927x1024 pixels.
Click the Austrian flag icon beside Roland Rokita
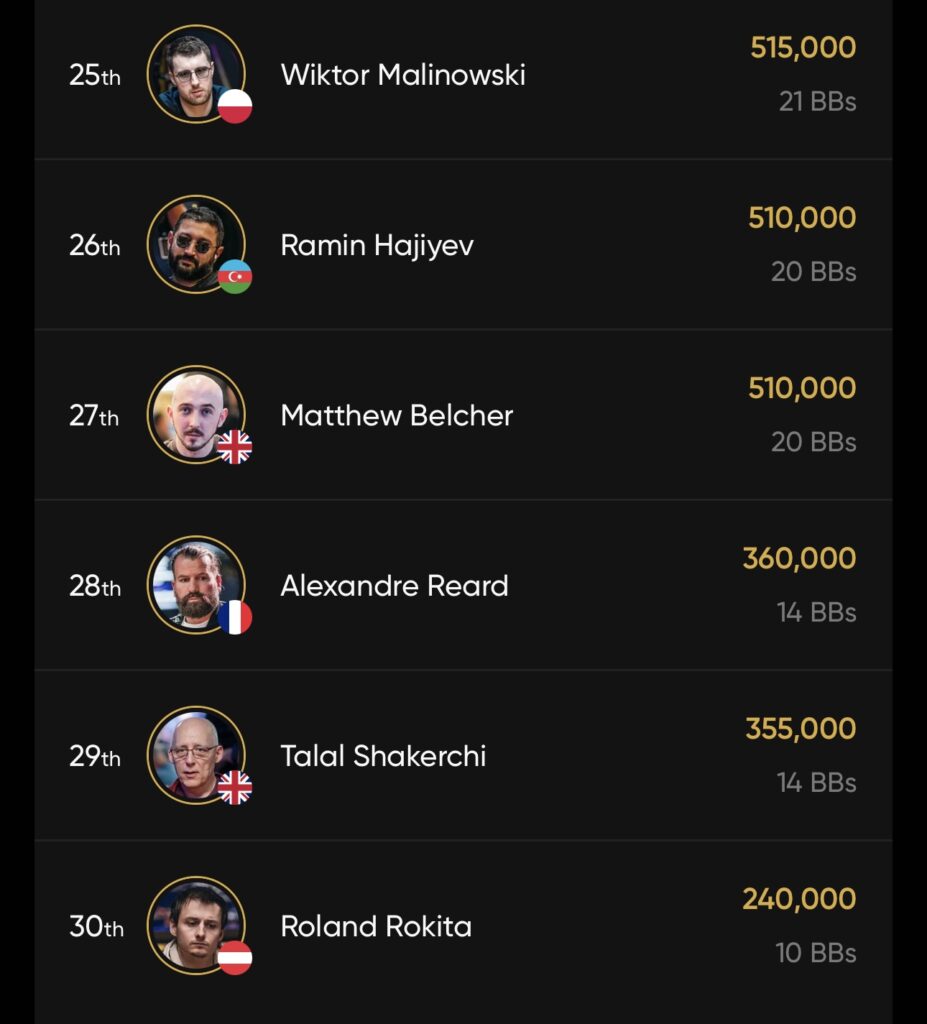(x=235, y=958)
